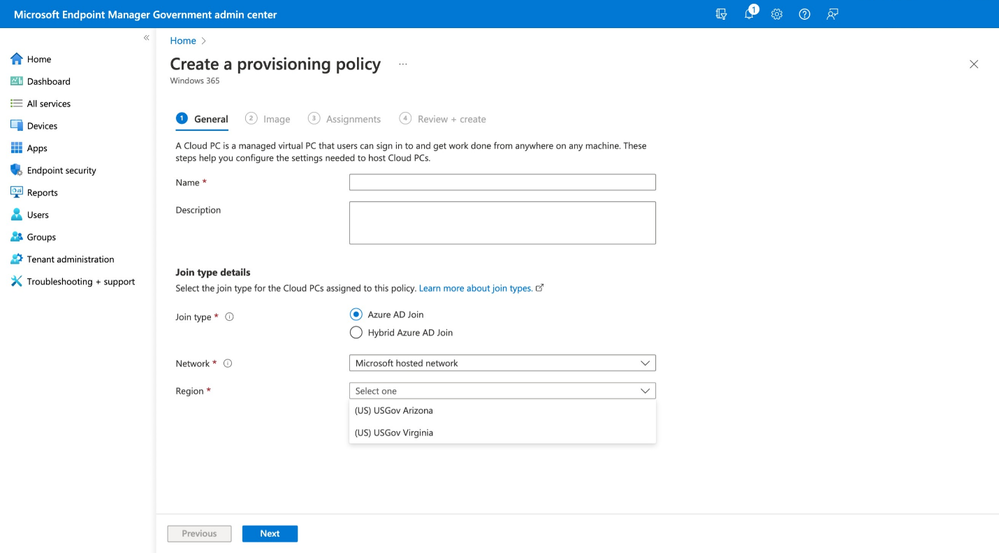Open the settings gear icon
The height and width of the screenshot is (553, 999).
tap(777, 14)
